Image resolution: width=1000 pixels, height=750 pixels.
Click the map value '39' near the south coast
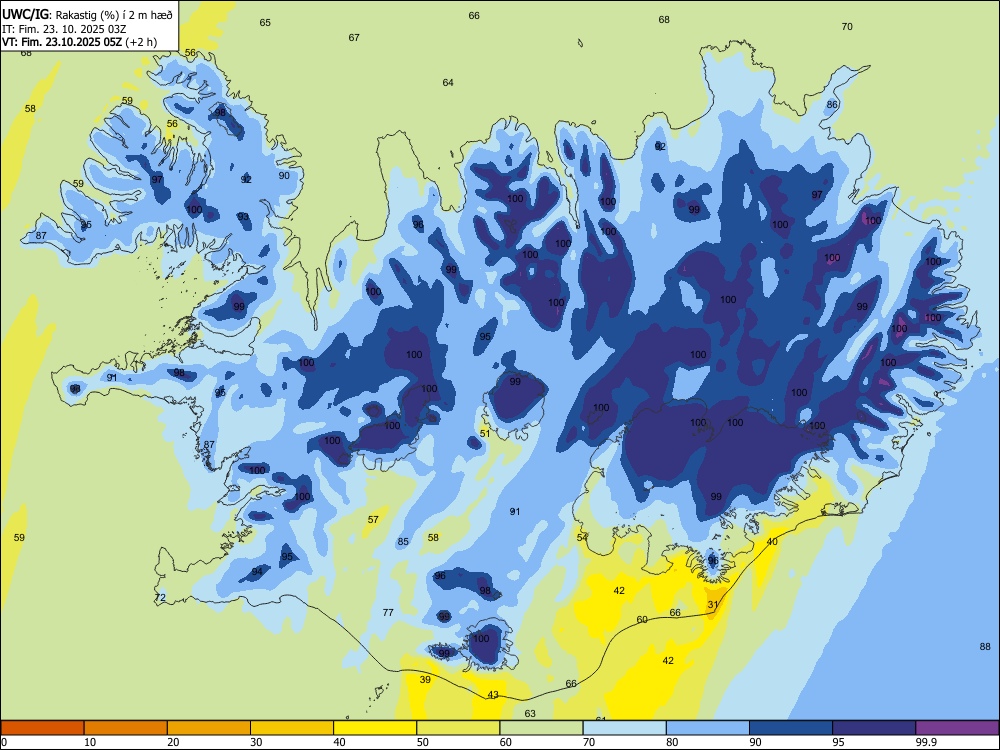[425, 680]
